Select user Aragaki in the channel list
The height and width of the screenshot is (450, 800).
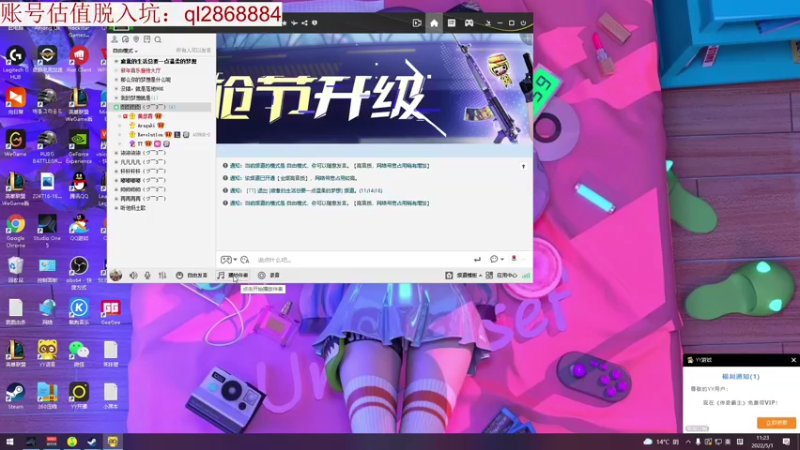[146, 126]
